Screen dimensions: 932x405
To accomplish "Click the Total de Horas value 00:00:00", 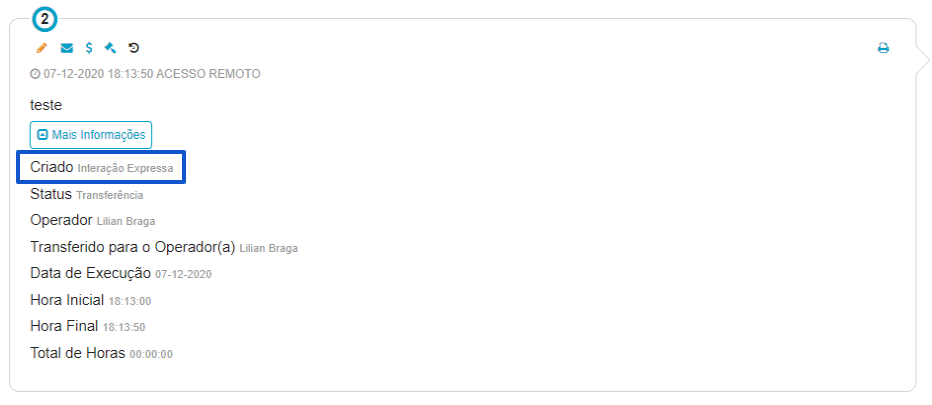I will coord(151,354).
